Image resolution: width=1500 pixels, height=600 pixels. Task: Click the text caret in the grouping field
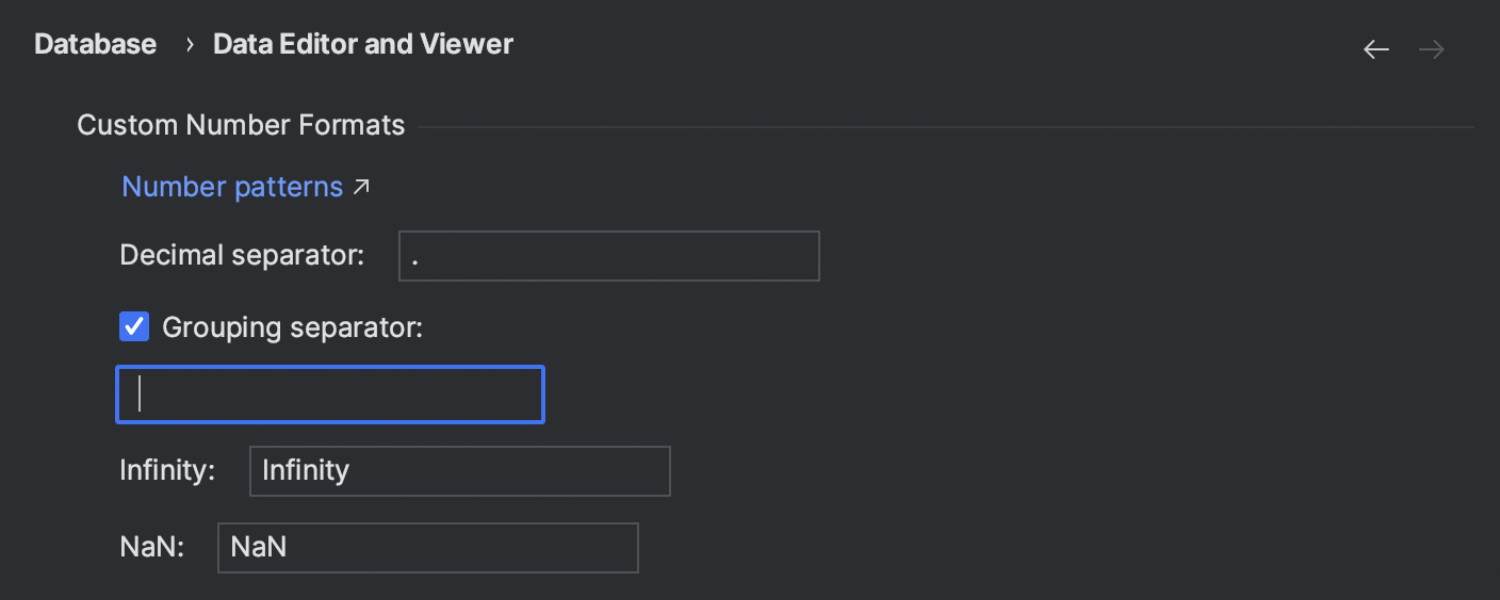click(140, 394)
